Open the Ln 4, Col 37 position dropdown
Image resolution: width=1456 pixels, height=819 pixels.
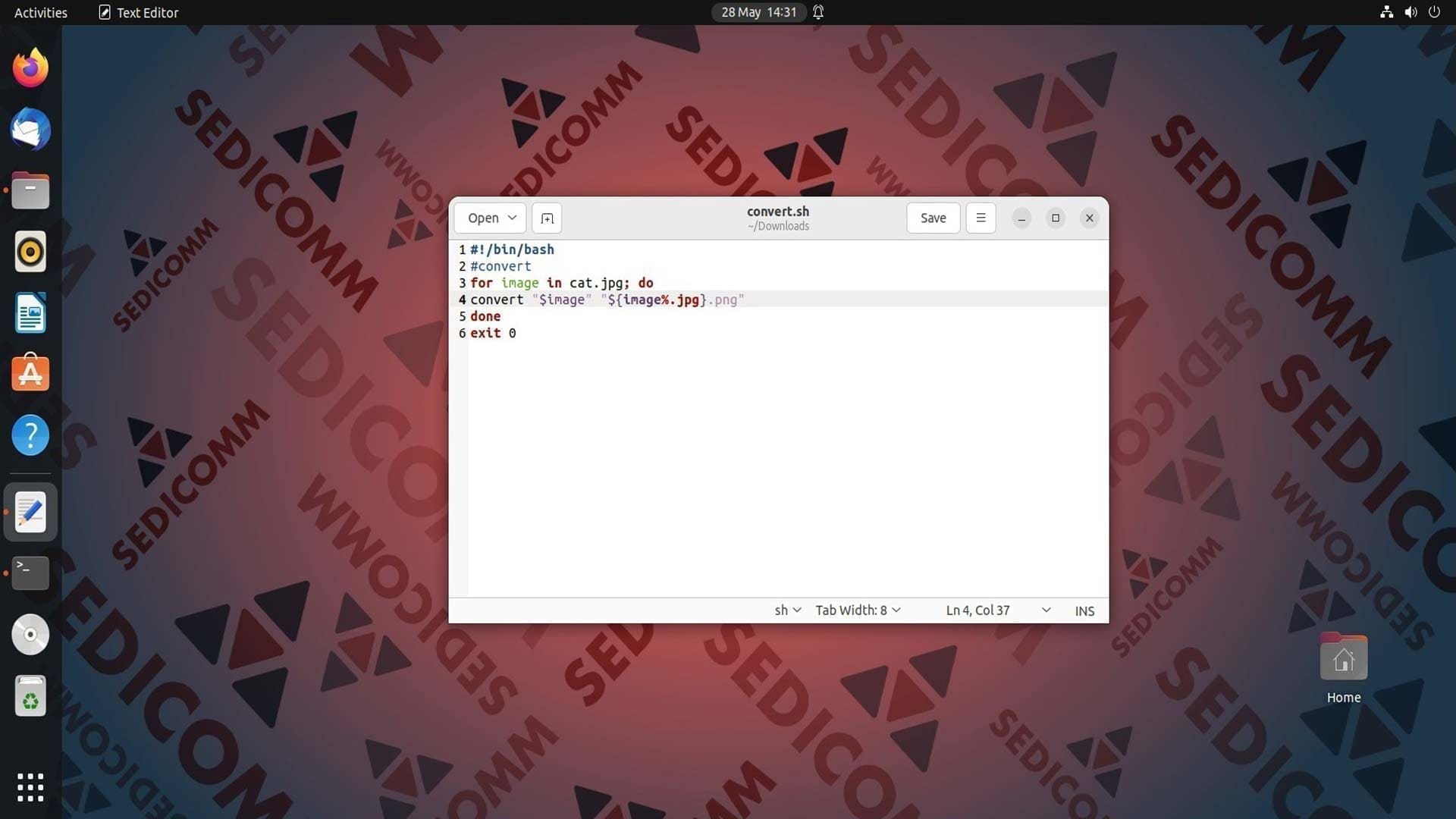pyautogui.click(x=998, y=610)
